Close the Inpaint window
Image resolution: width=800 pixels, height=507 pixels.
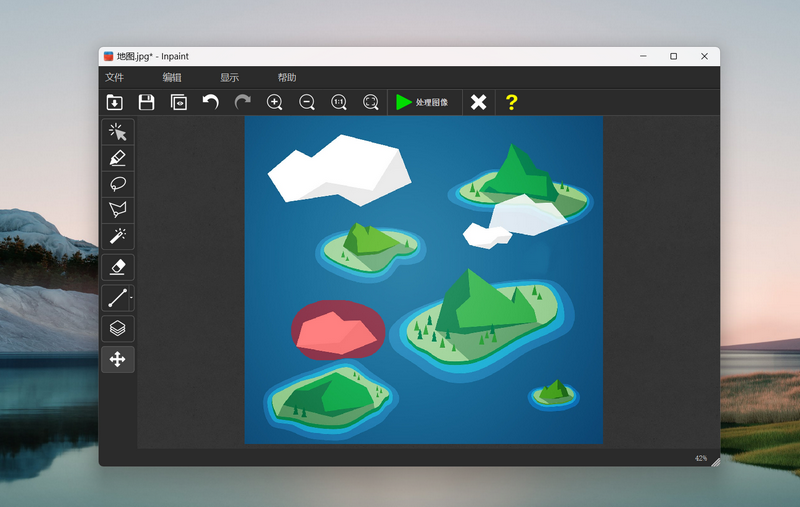(x=704, y=56)
